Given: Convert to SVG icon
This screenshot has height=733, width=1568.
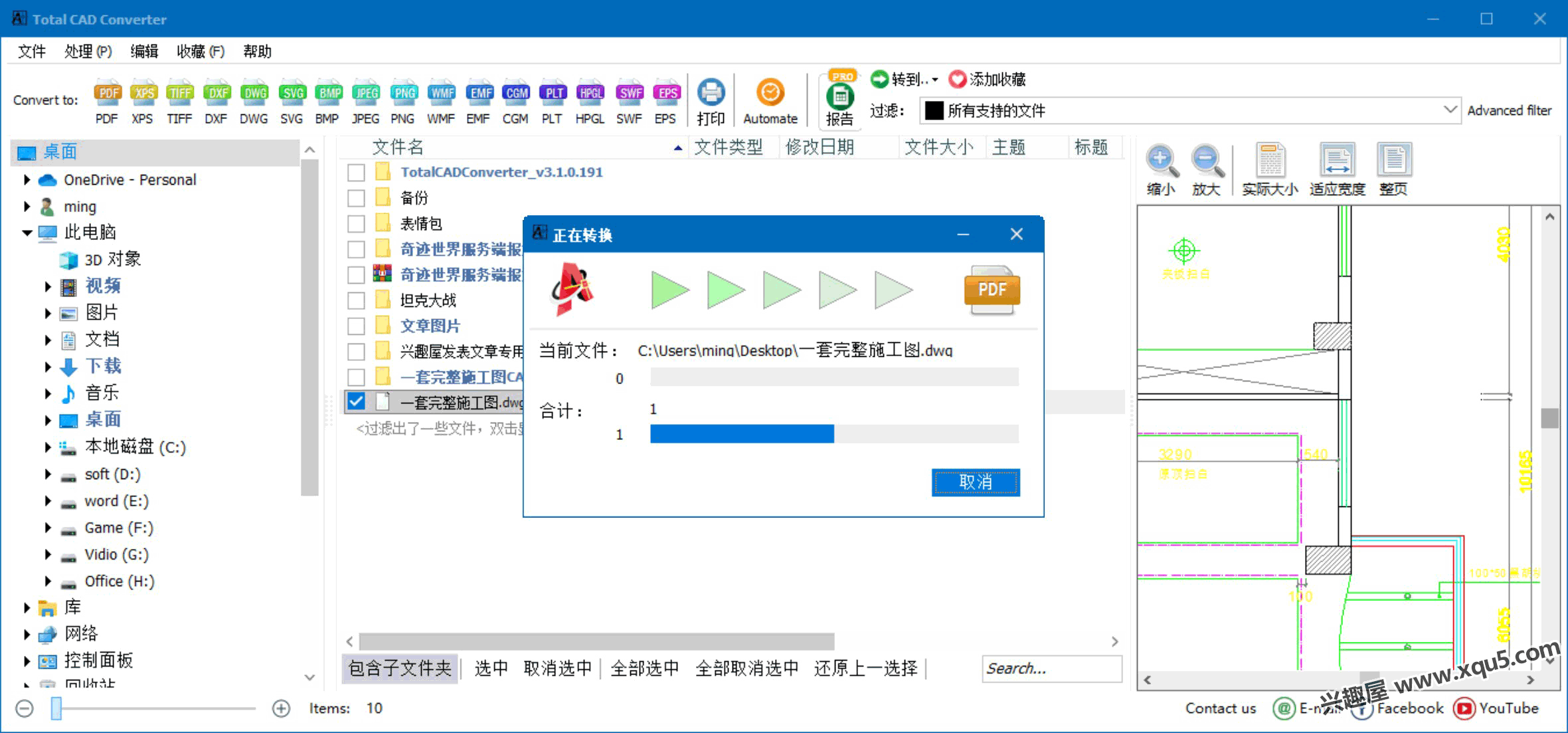Looking at the screenshot, I should [x=292, y=94].
